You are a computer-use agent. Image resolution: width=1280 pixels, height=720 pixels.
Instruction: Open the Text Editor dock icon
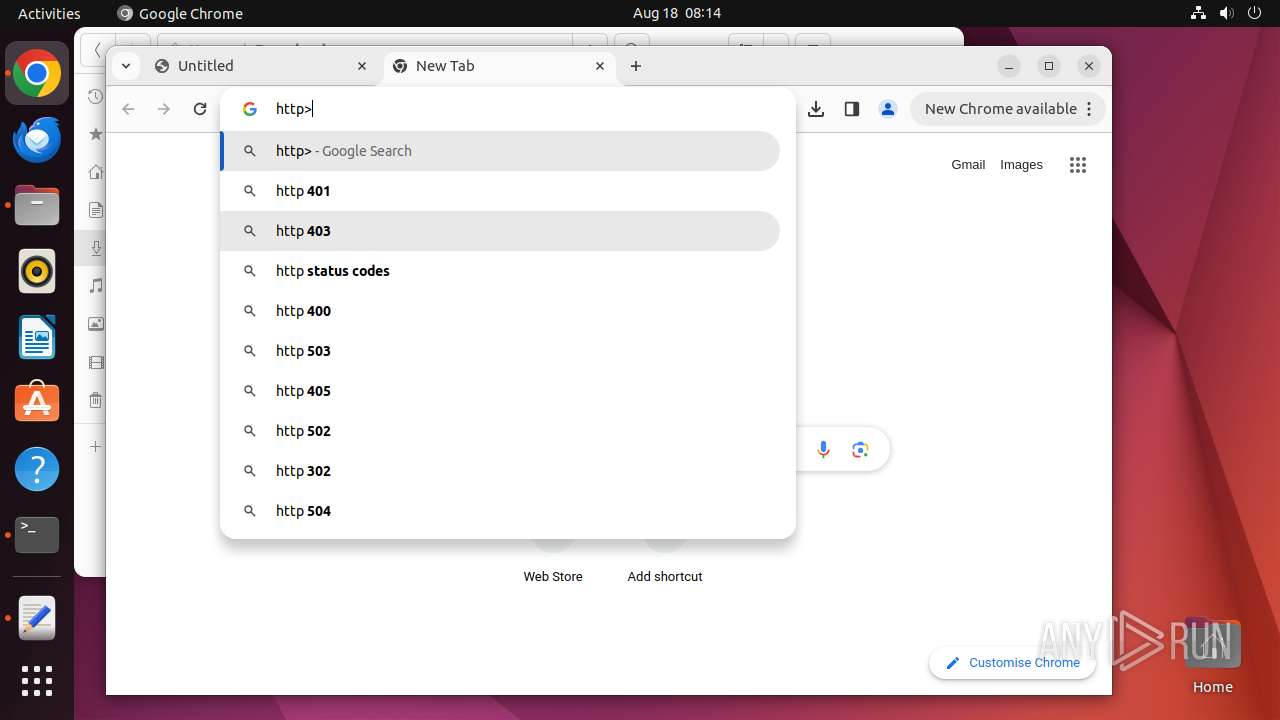pyautogui.click(x=37, y=619)
